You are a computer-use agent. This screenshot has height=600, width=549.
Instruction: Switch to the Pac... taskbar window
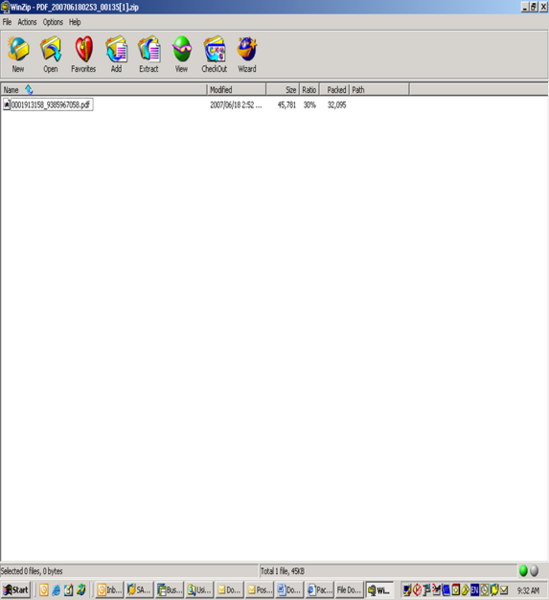(x=319, y=590)
